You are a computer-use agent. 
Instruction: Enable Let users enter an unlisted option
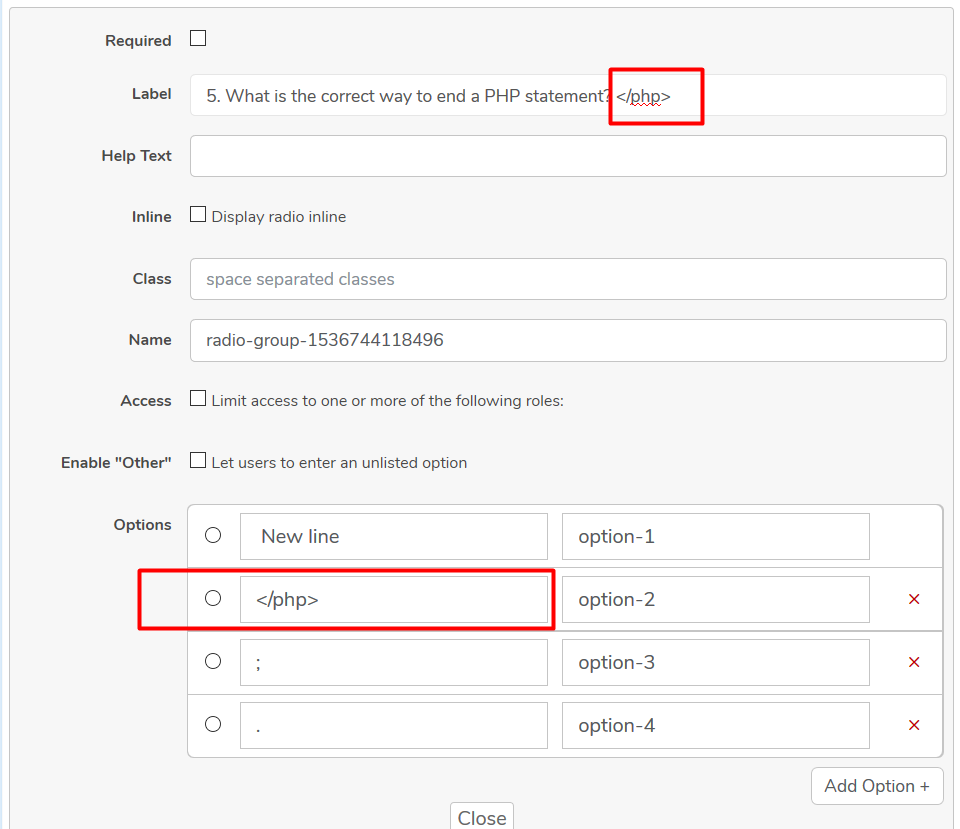click(197, 459)
